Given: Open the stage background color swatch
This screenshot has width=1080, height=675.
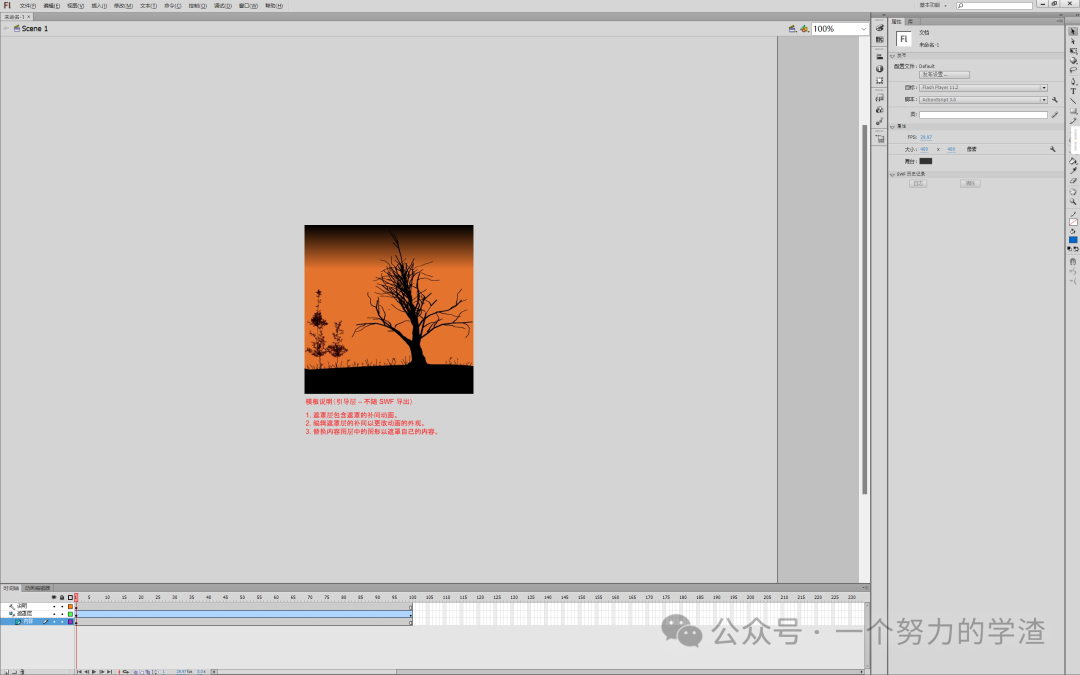Looking at the screenshot, I should click(x=926, y=161).
